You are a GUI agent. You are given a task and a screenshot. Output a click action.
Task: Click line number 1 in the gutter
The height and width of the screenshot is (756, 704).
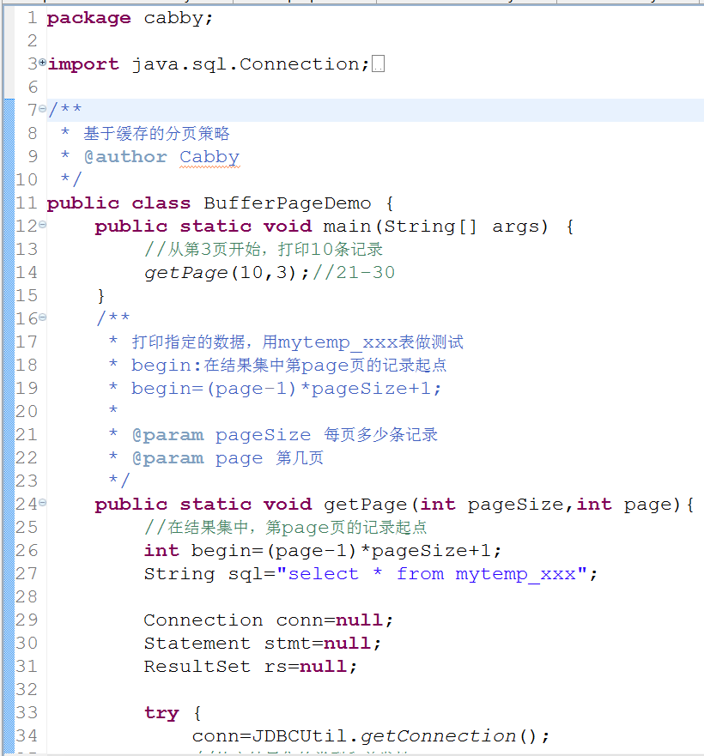32,18
